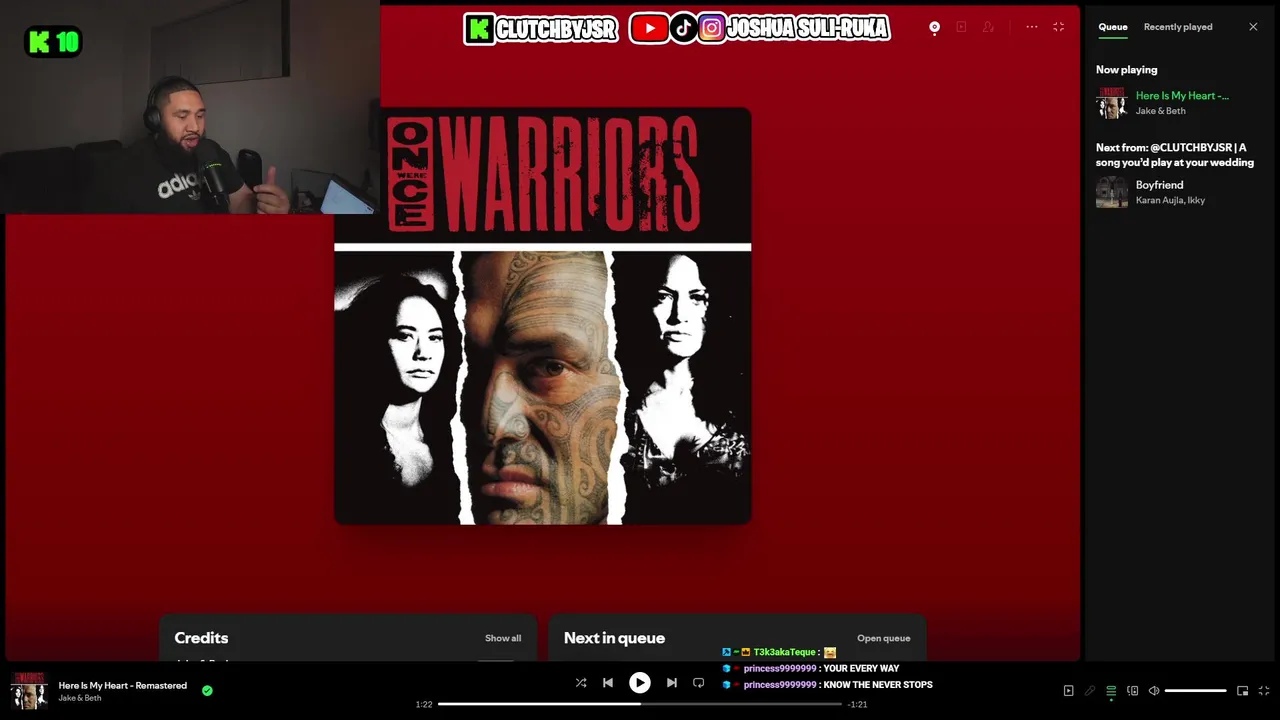The width and height of the screenshot is (1280, 720).
Task: Click the Instagram logo in the overlay banner
Action: pyautogui.click(x=711, y=29)
